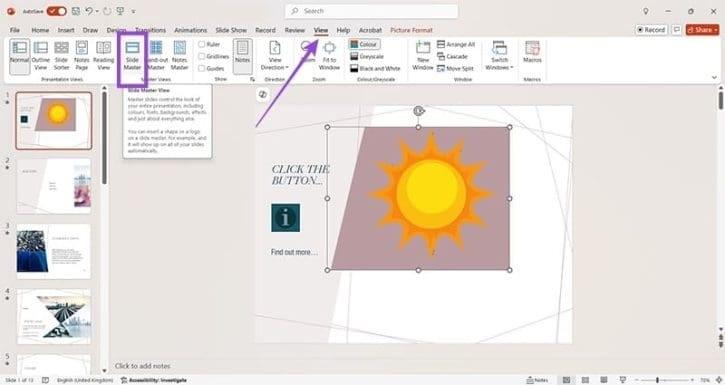Switch to the Picture Format tab
Viewport: 725px width, 385px height.
[412, 30]
